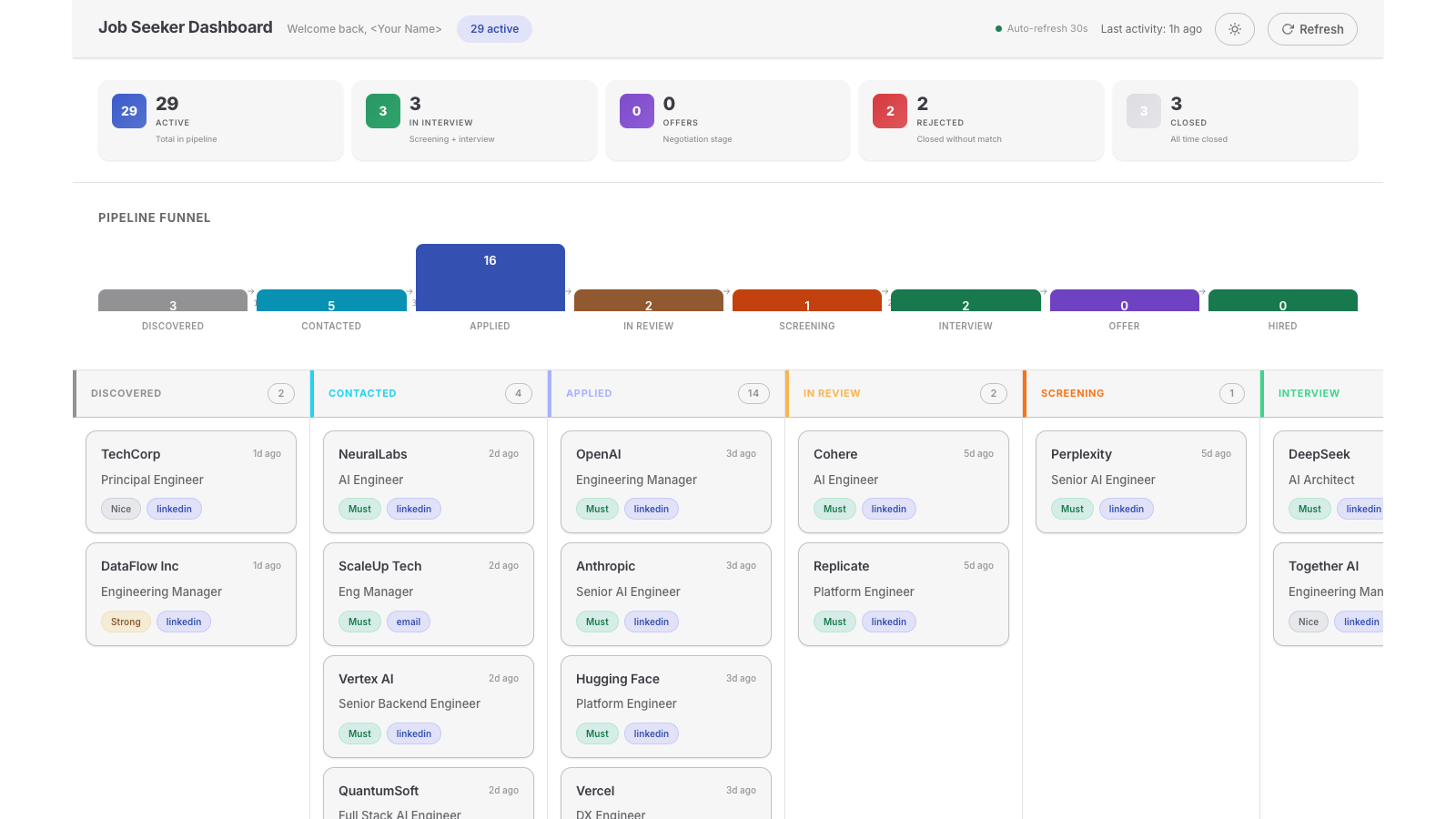Screen dimensions: 1456x819
Task: Select the Screening column header
Action: [x=1141, y=393]
